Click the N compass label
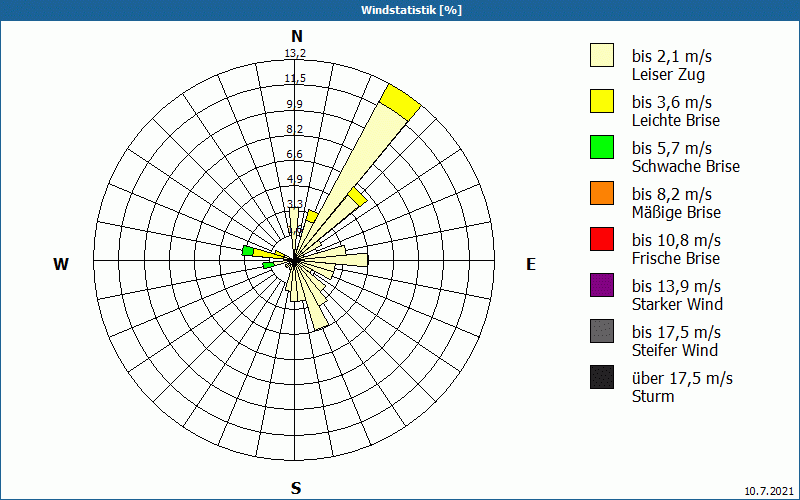Image resolution: width=800 pixels, height=500 pixels. tap(296, 36)
